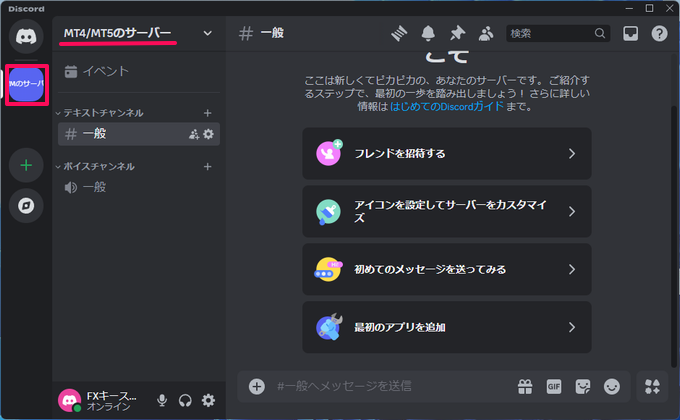
Task: Open the emoji picker smiley icon
Action: pyautogui.click(x=612, y=386)
